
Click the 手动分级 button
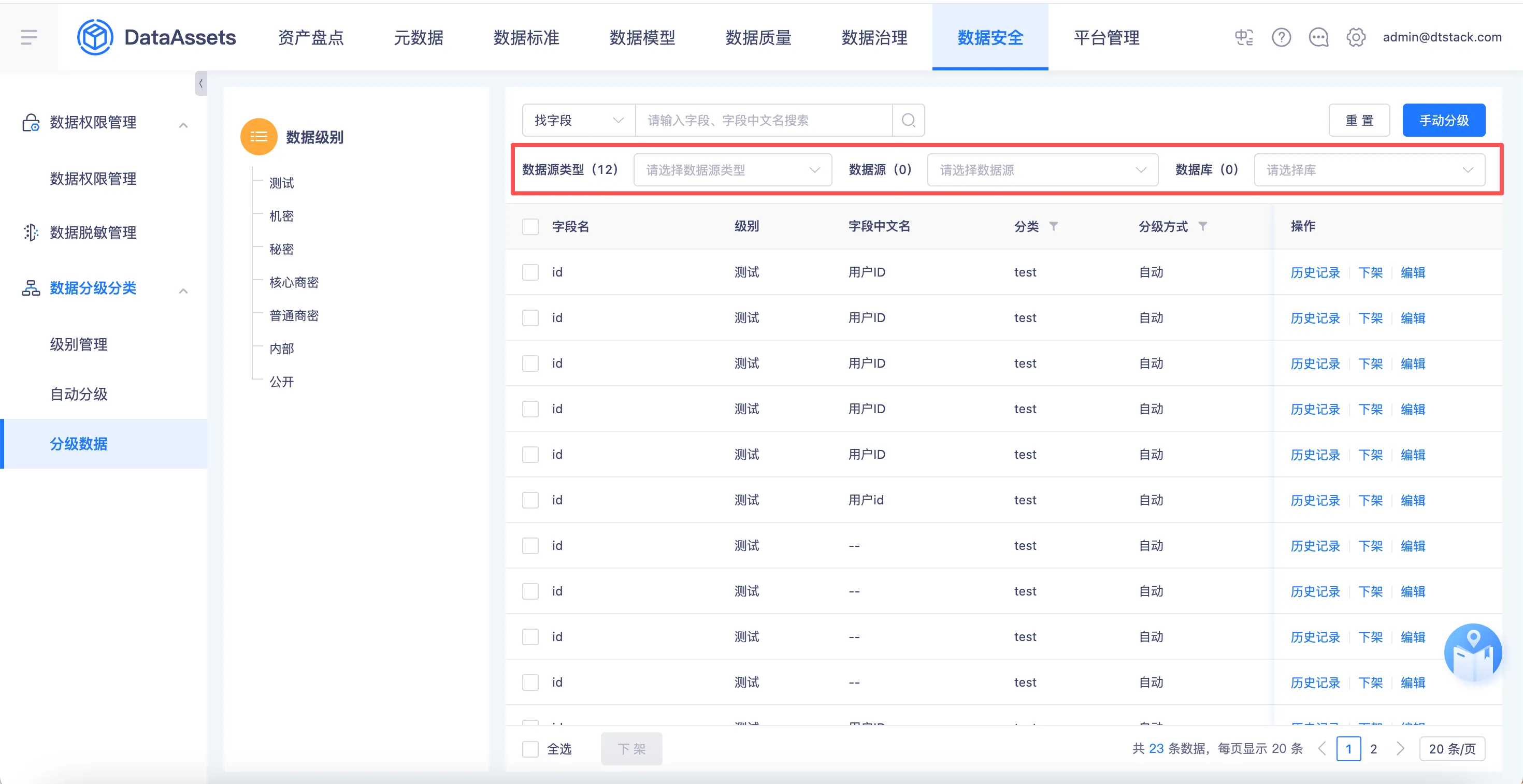point(1443,121)
